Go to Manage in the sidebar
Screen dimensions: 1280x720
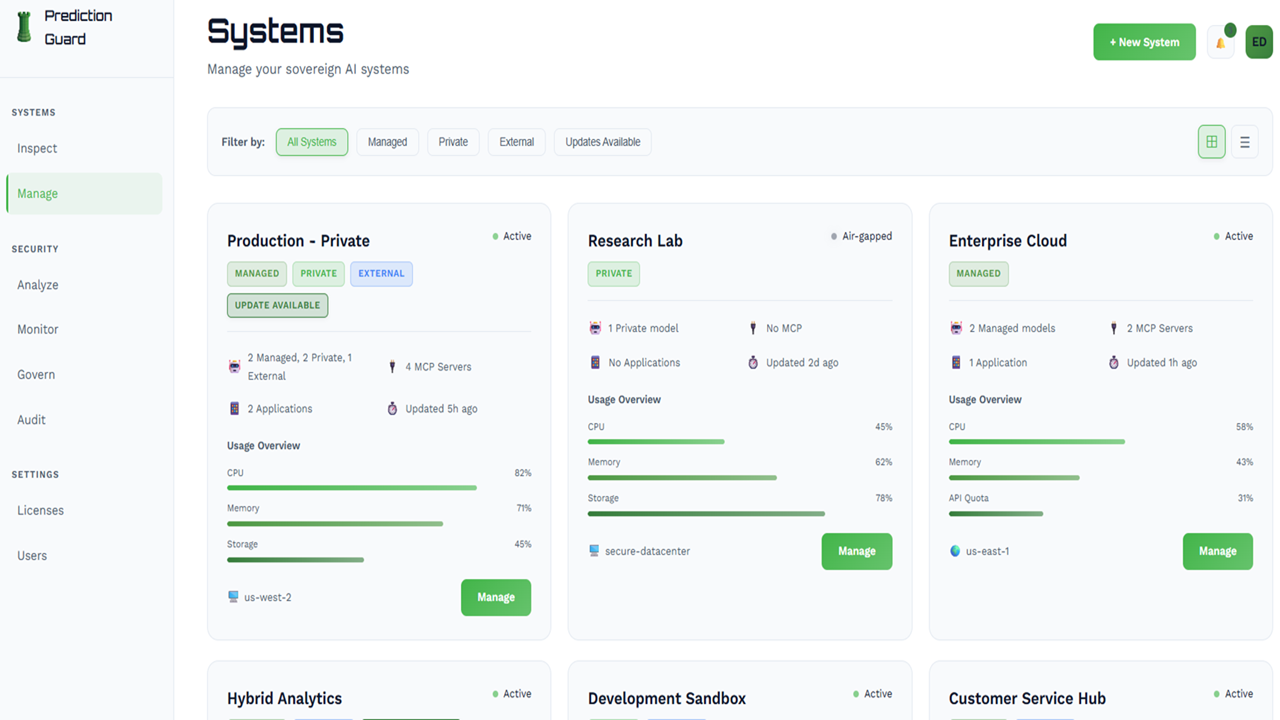point(84,194)
